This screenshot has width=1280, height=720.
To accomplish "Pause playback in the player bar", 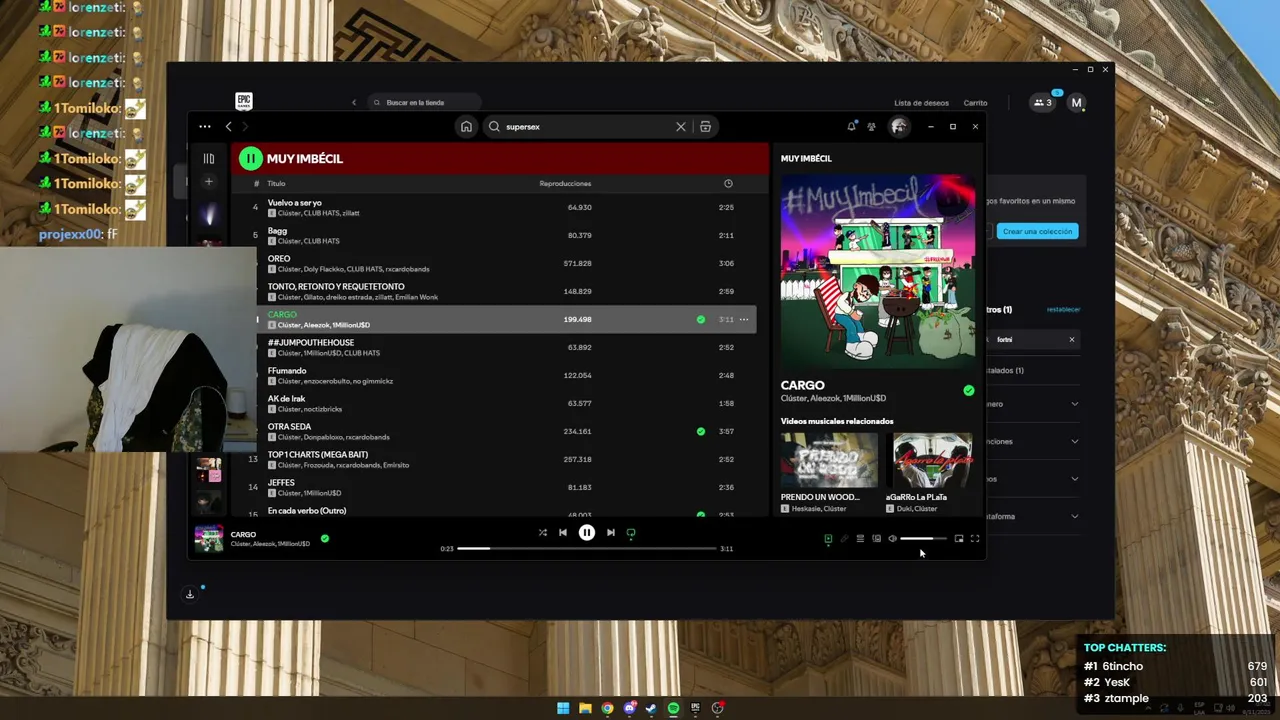I will click(x=587, y=533).
